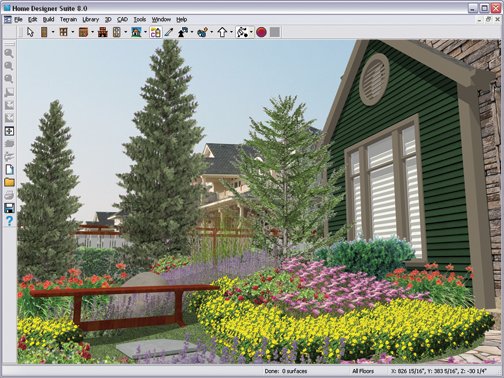Click the wooden bench in the 3D view
504x378 pixels.
tap(125, 307)
